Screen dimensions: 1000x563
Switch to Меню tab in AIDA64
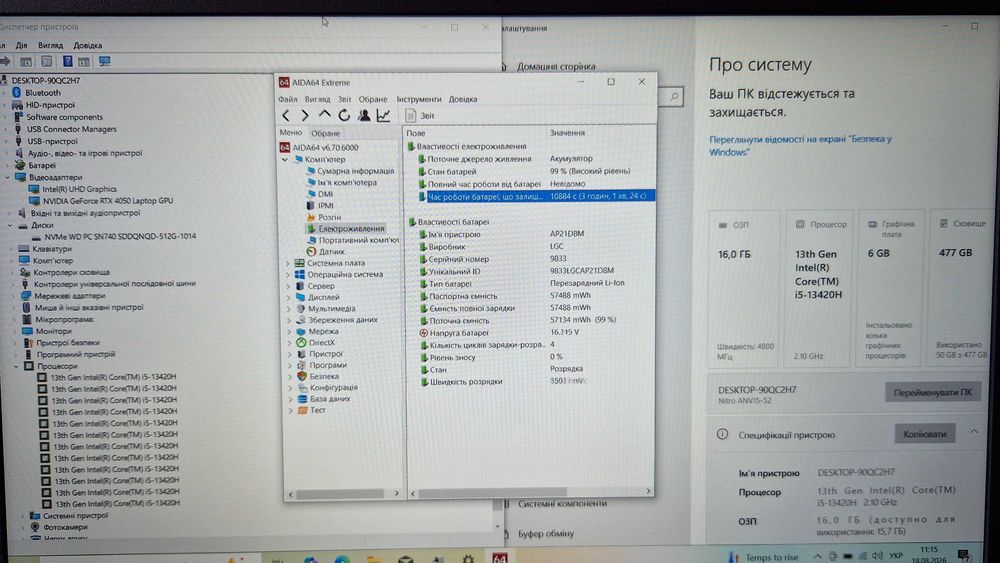click(x=290, y=133)
